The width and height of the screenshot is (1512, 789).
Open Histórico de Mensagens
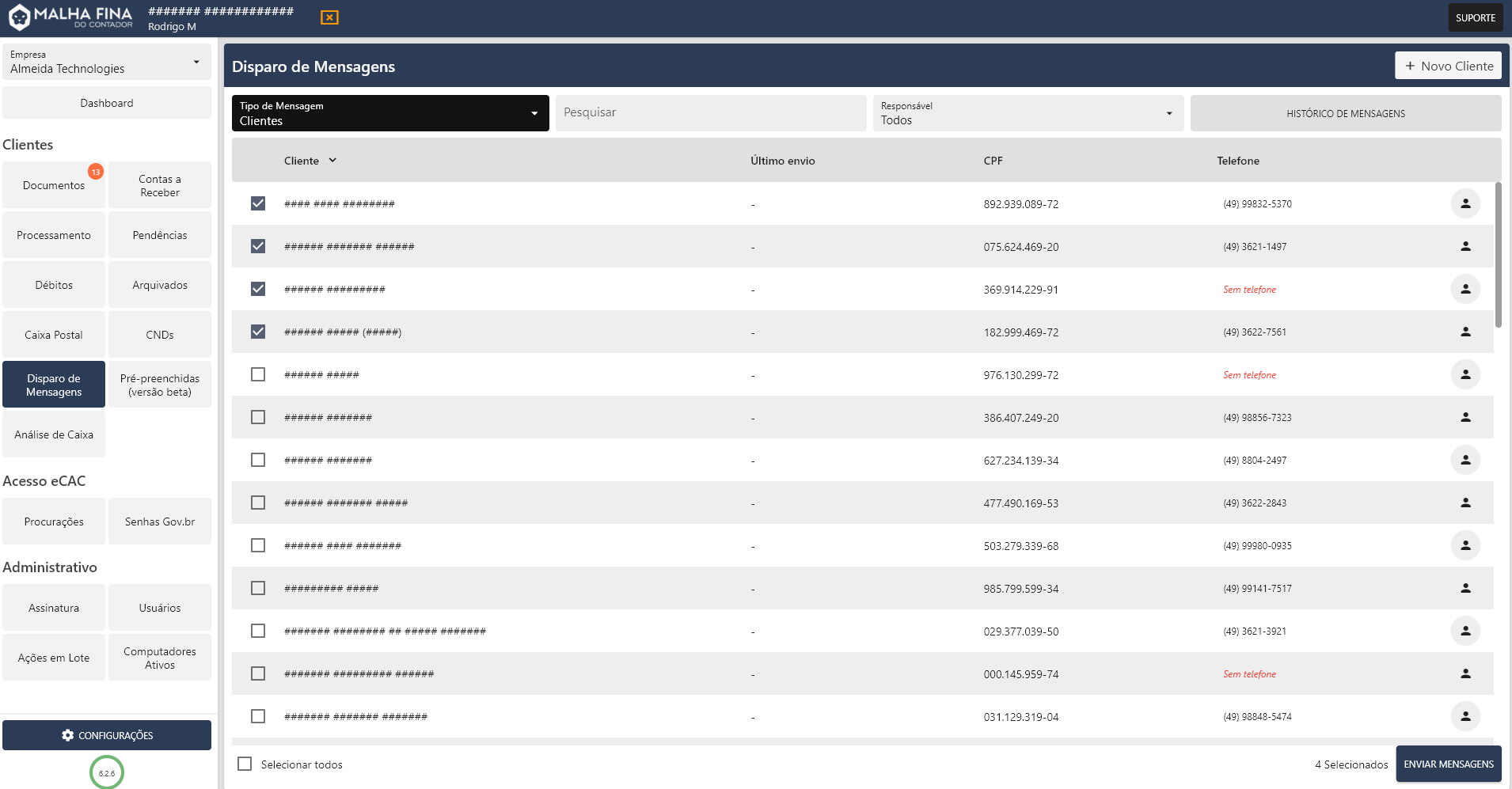[x=1345, y=113]
